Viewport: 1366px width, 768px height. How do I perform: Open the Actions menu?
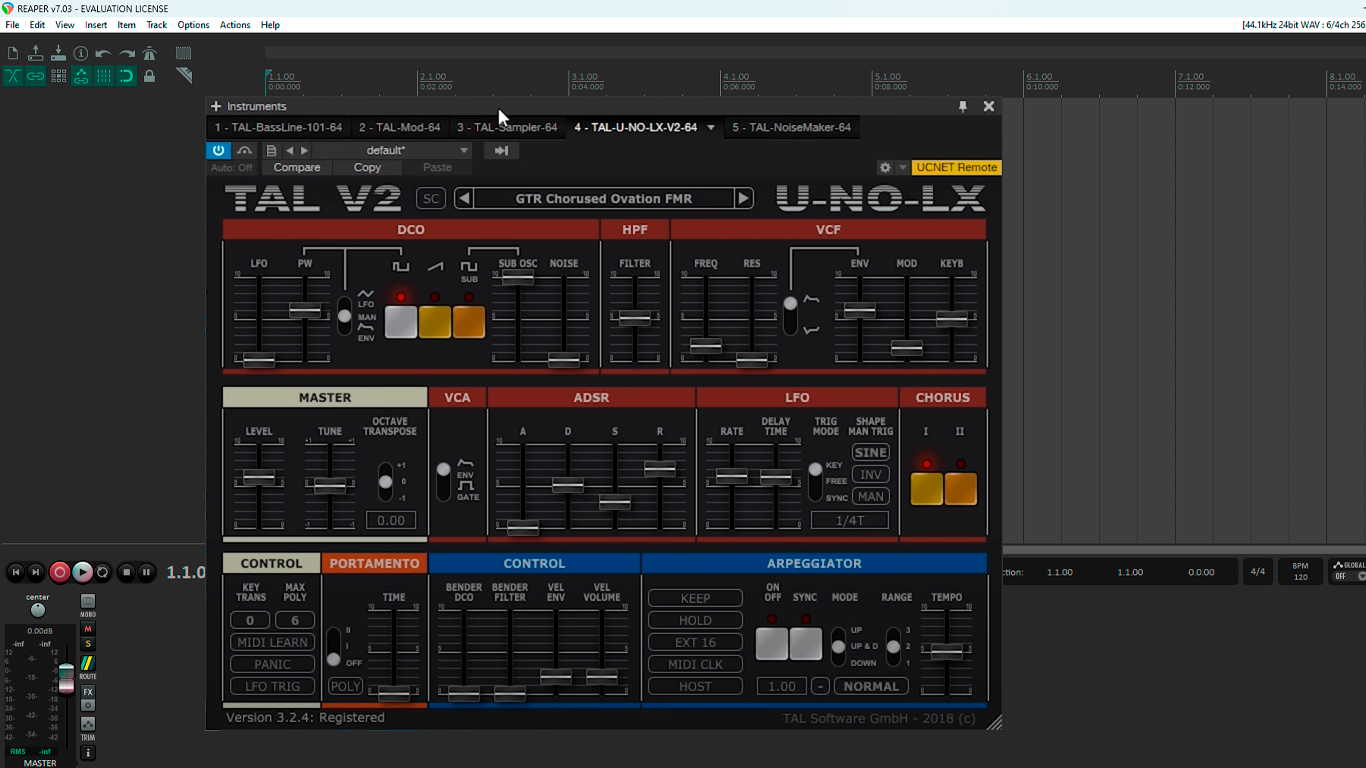(x=235, y=25)
